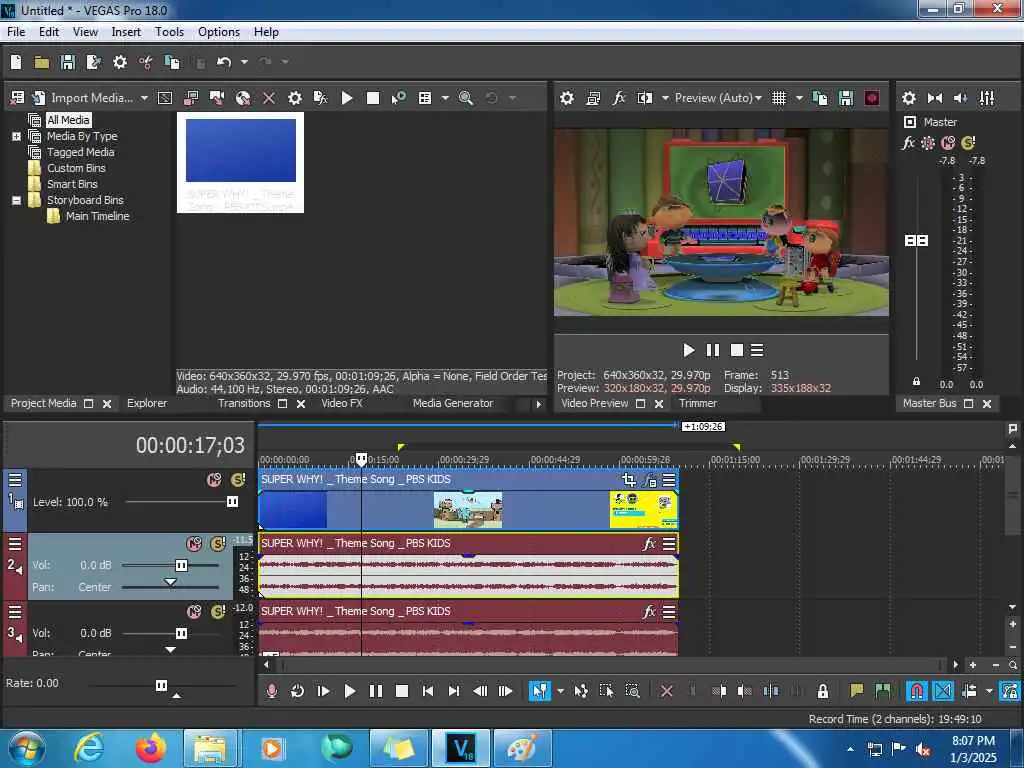Toggle Master Bus mute button
The image size is (1024, 768).
coord(948,143)
